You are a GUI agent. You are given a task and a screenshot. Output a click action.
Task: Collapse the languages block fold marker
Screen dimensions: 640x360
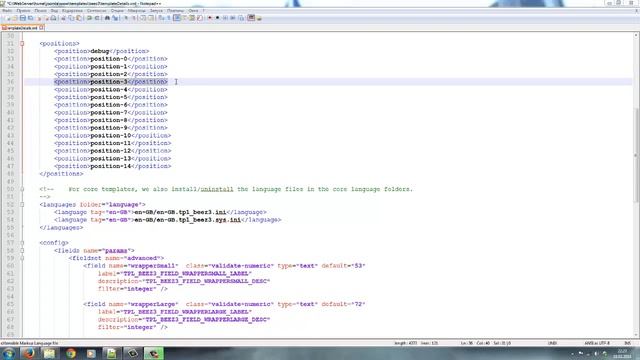(22, 204)
